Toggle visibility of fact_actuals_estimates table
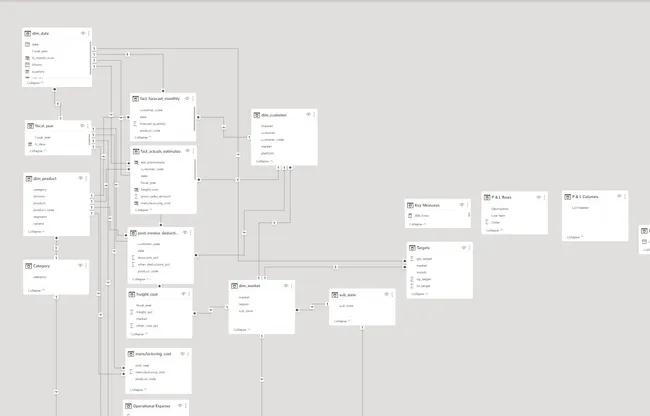 click(187, 151)
